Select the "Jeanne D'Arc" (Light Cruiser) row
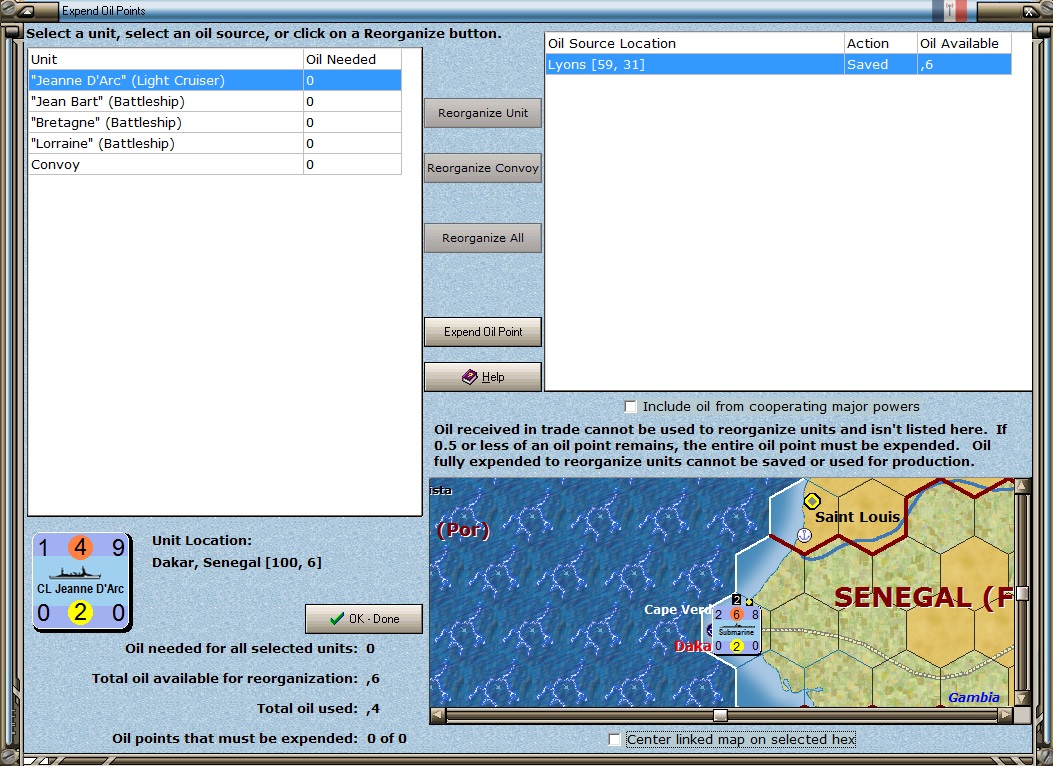Viewport: 1053px width, 766px height. tap(215, 81)
